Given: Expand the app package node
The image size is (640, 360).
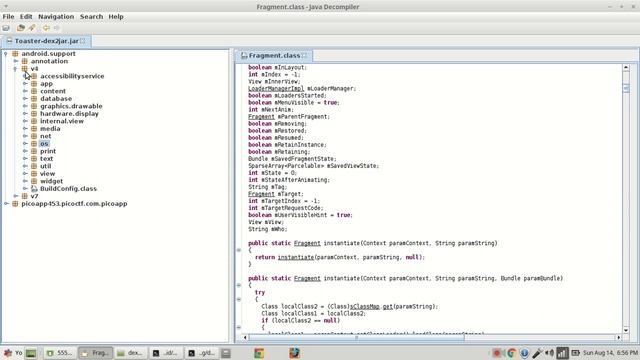Looking at the screenshot, I should tap(25, 84).
